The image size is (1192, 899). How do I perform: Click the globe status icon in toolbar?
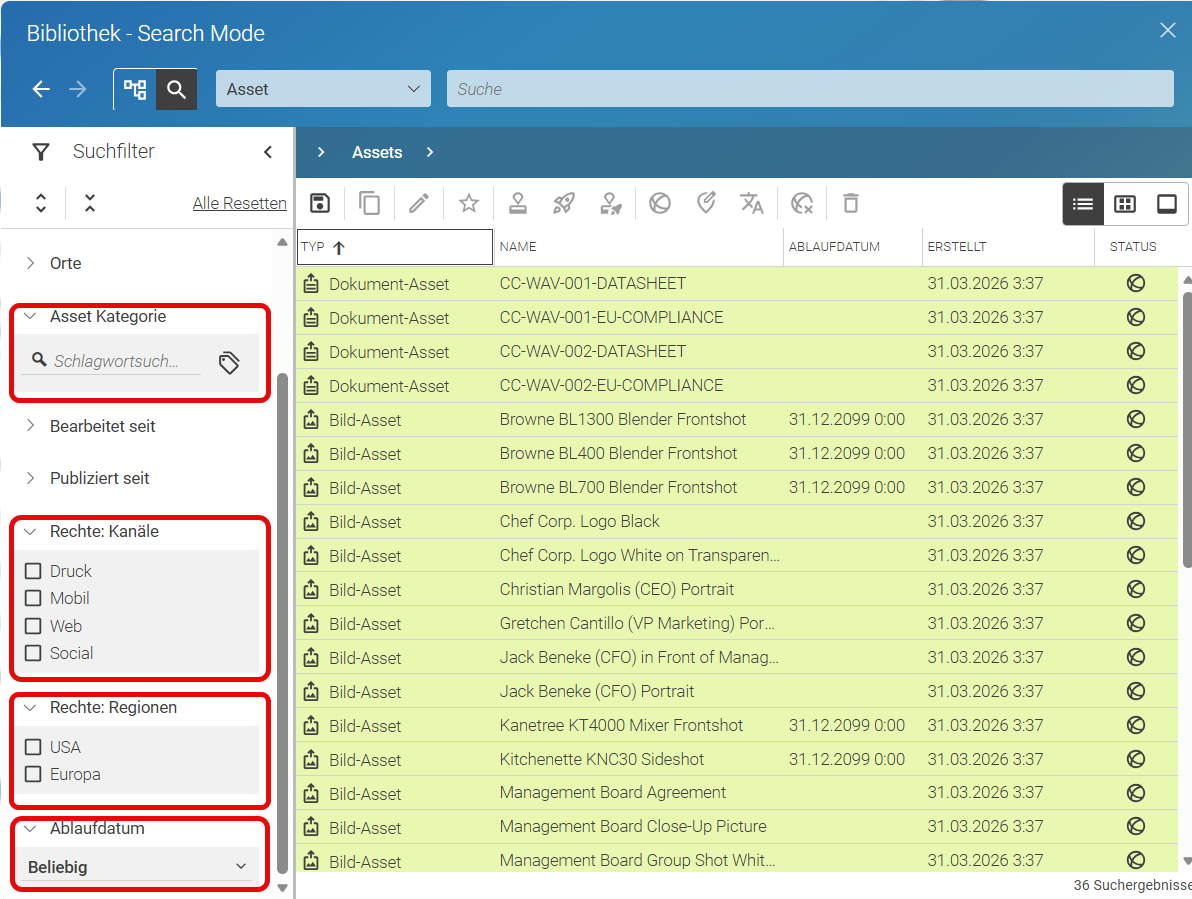[660, 203]
